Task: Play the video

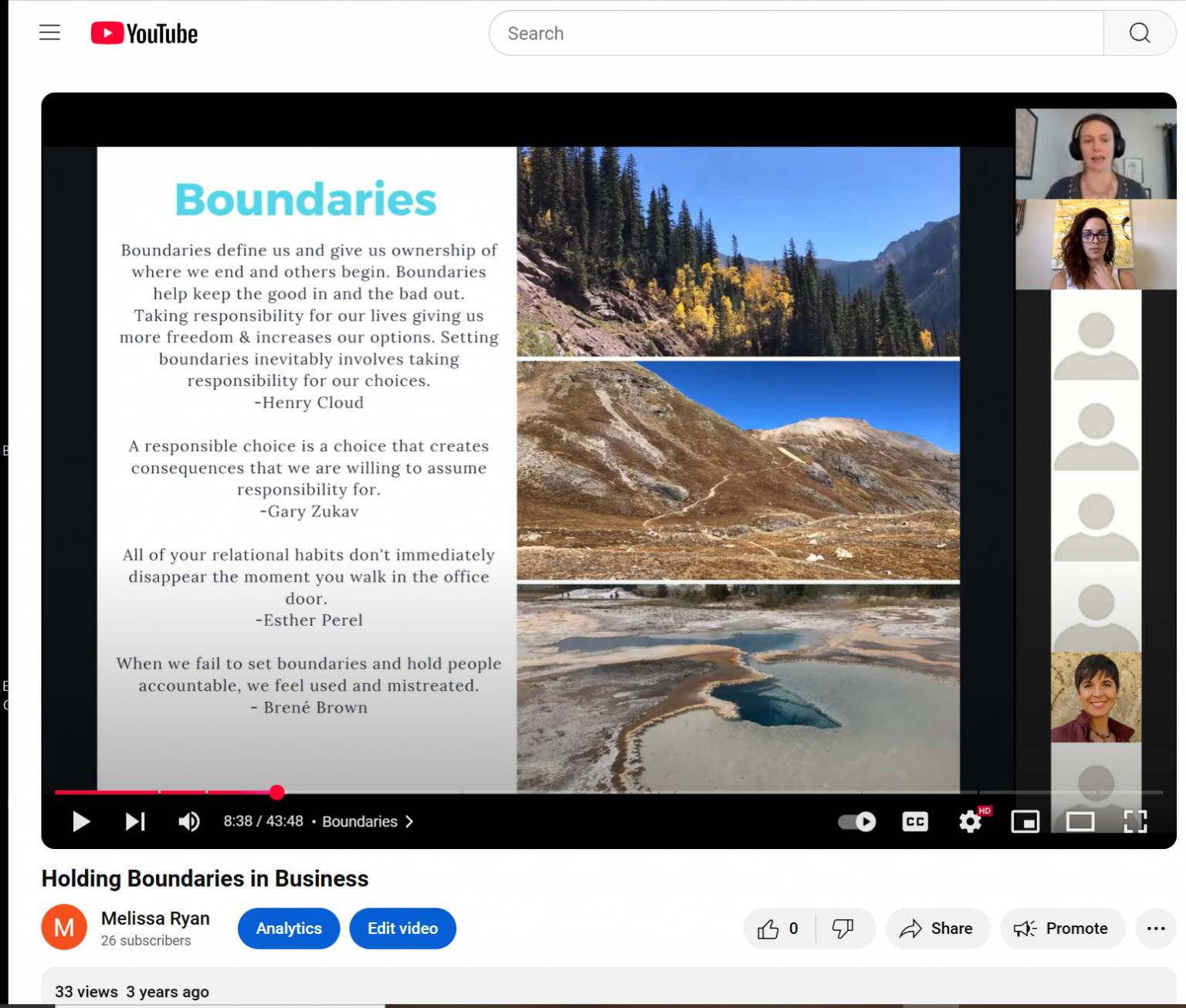Action: point(81,821)
